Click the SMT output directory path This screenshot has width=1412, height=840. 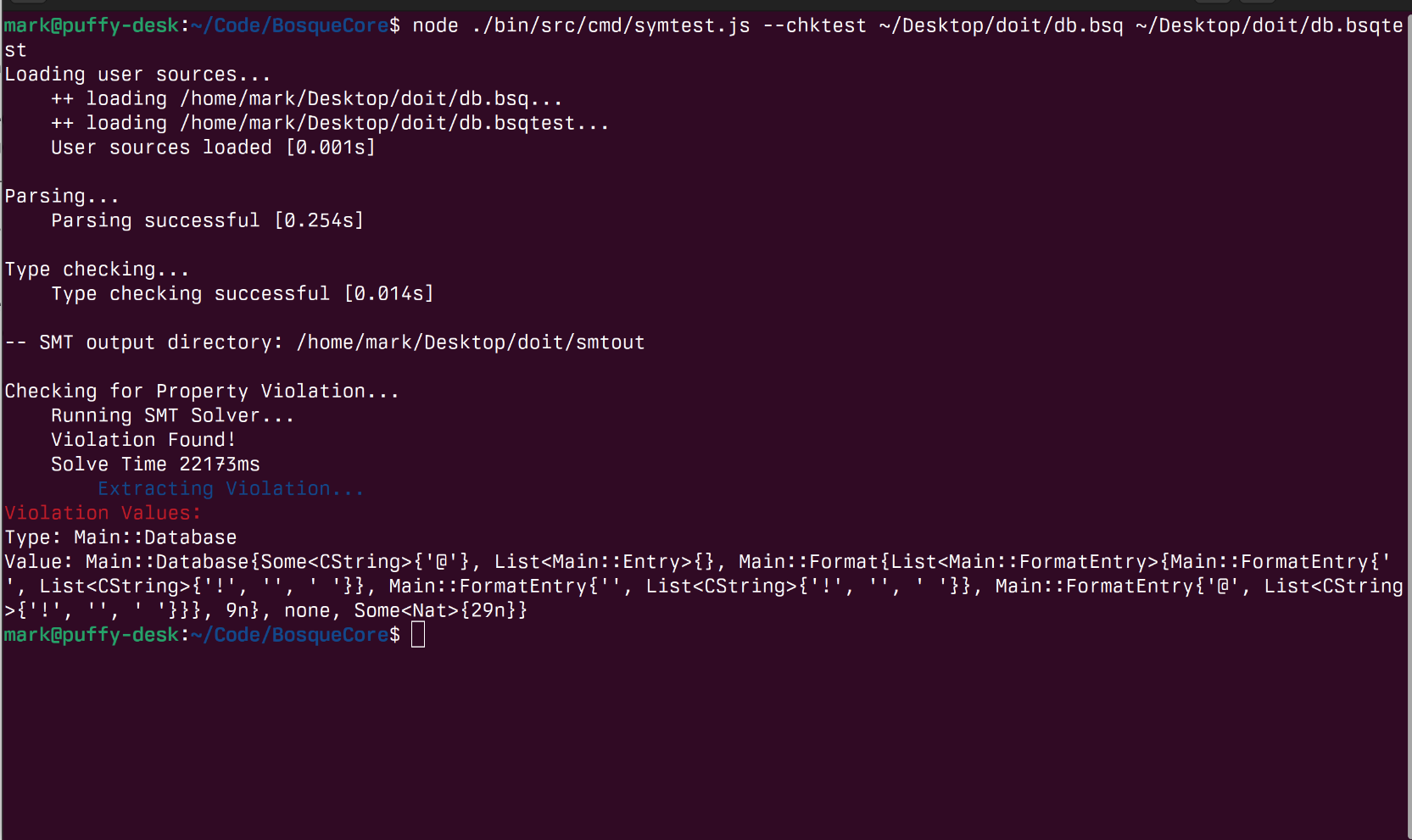[x=471, y=342]
